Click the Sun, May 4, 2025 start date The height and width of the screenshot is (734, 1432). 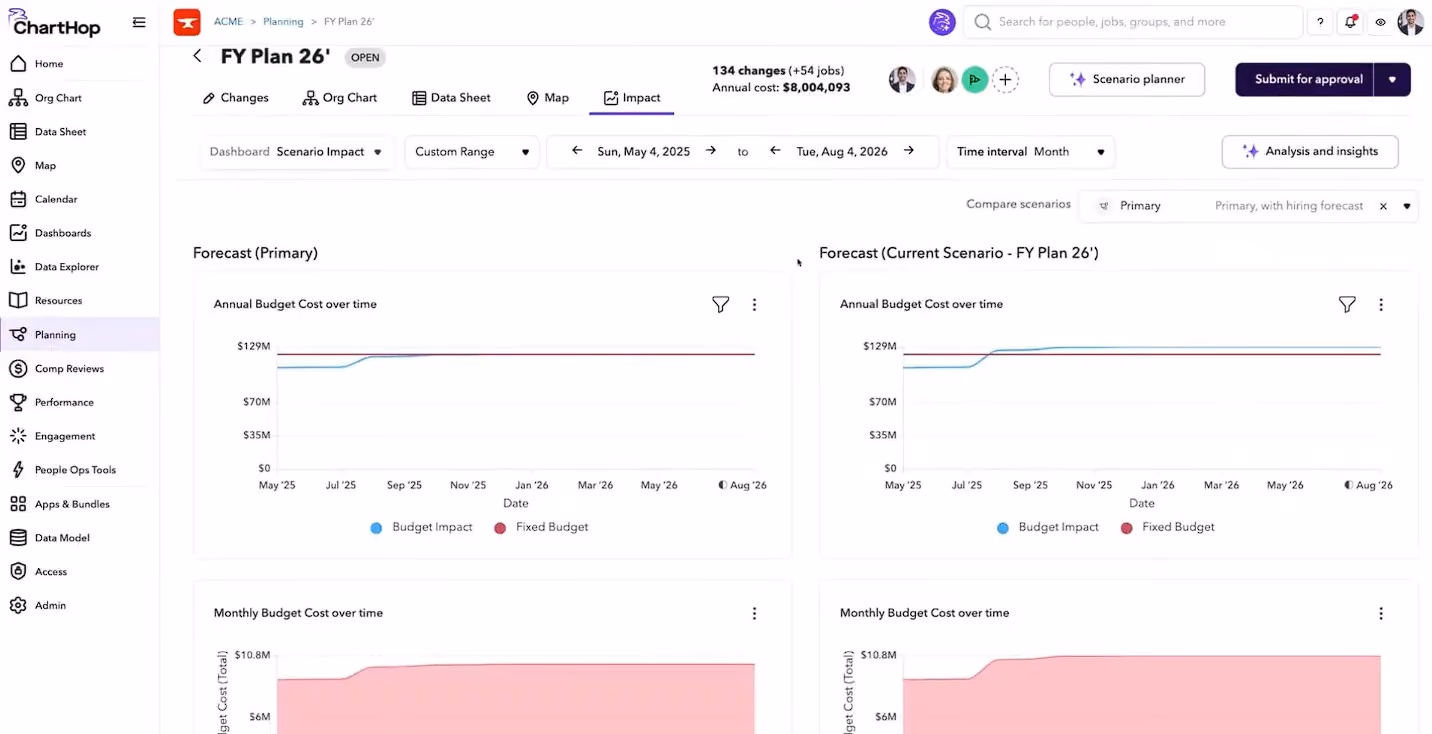(x=644, y=152)
